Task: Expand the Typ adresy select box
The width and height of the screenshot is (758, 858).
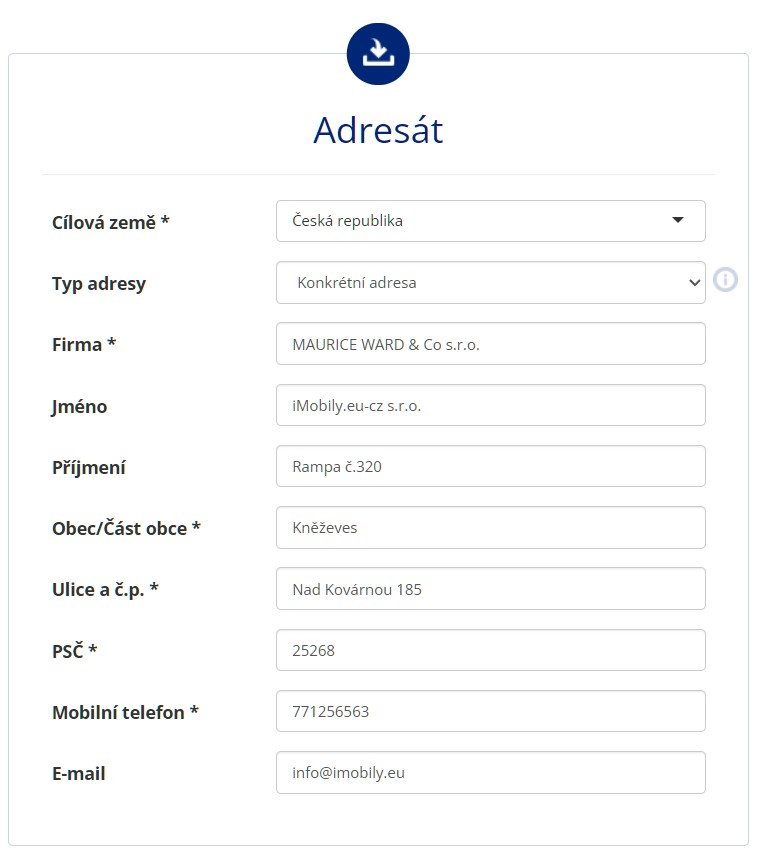Action: tap(491, 282)
